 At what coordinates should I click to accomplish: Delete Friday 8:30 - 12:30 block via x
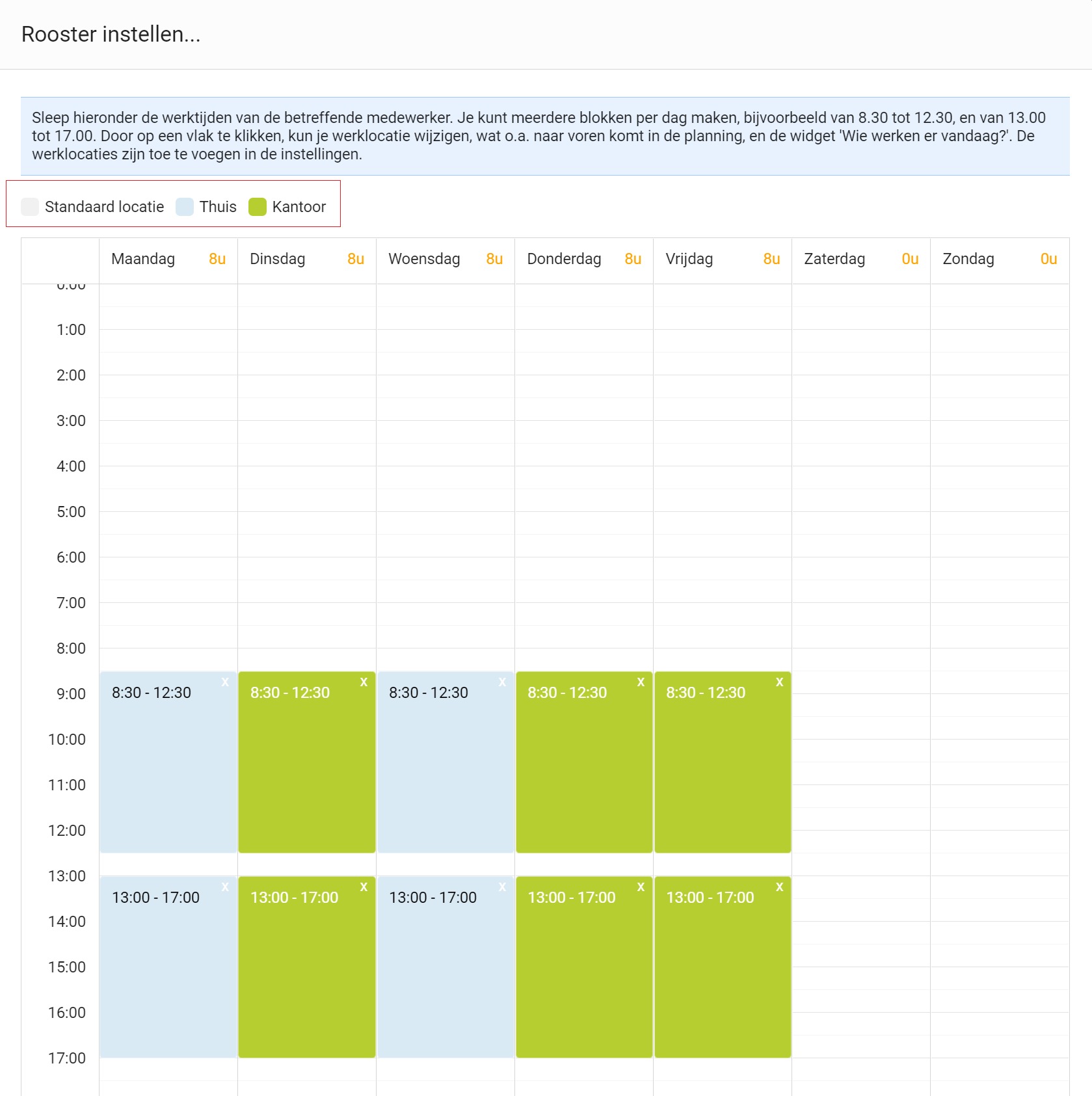(779, 682)
